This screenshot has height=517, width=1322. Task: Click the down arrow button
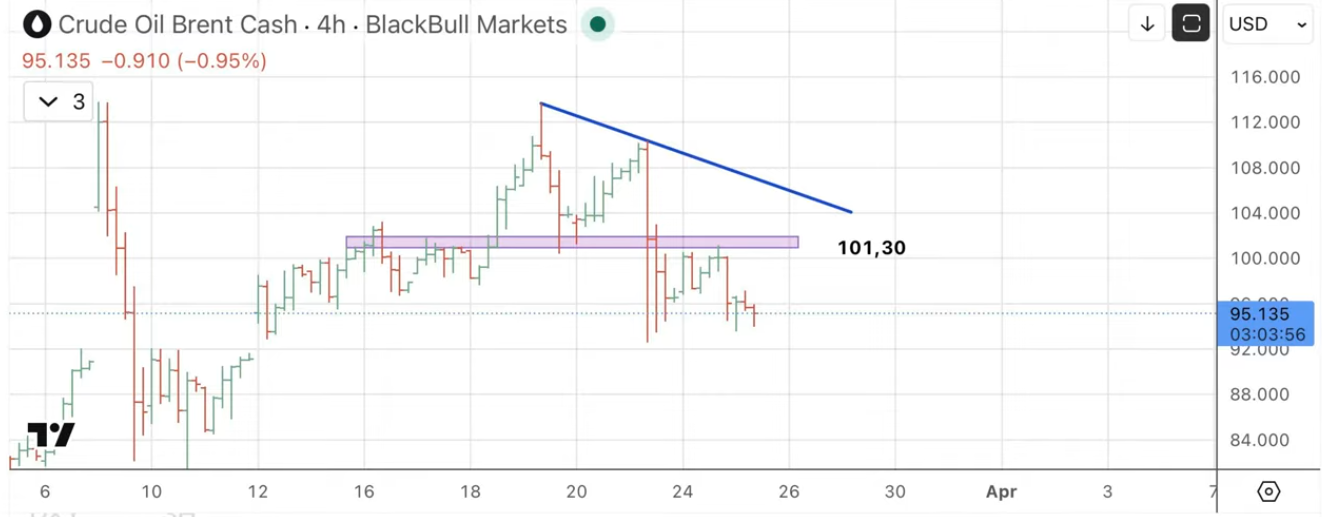[1147, 24]
